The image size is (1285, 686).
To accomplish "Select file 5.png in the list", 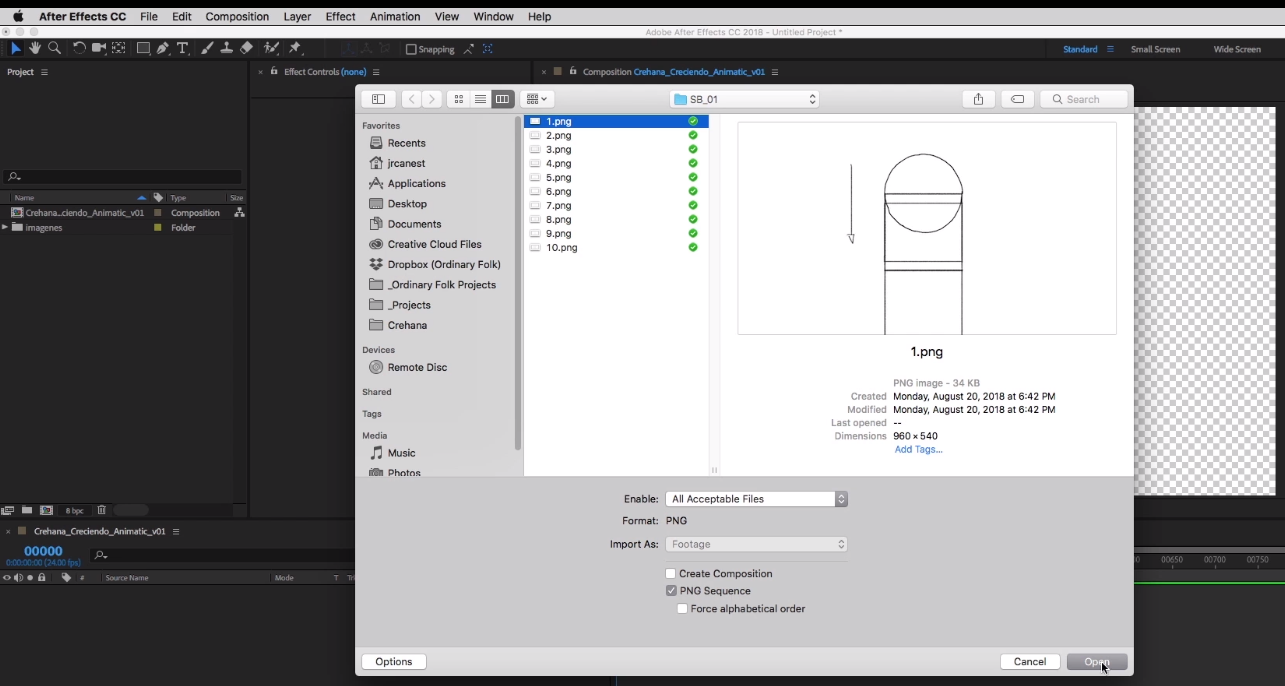I will point(557,177).
